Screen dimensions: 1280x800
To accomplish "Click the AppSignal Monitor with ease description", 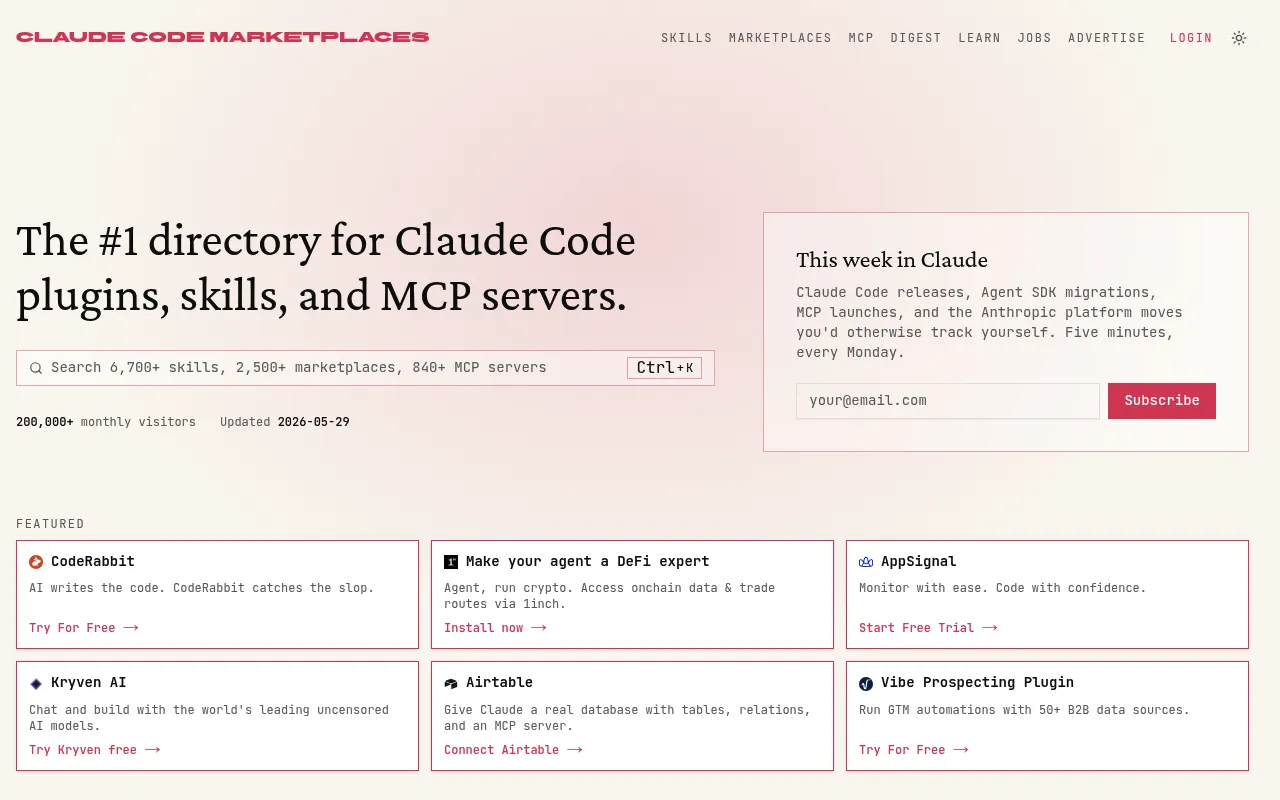I will coord(1003,588).
